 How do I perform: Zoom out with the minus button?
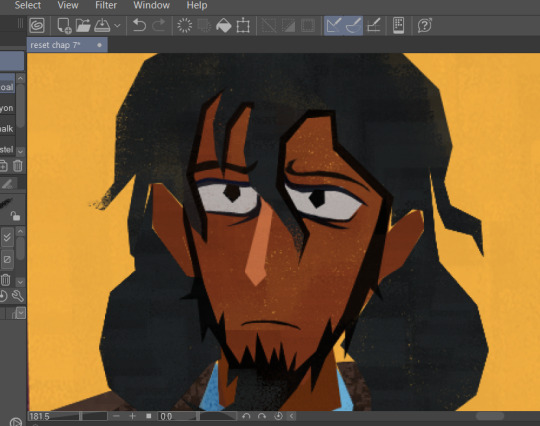click(x=116, y=416)
